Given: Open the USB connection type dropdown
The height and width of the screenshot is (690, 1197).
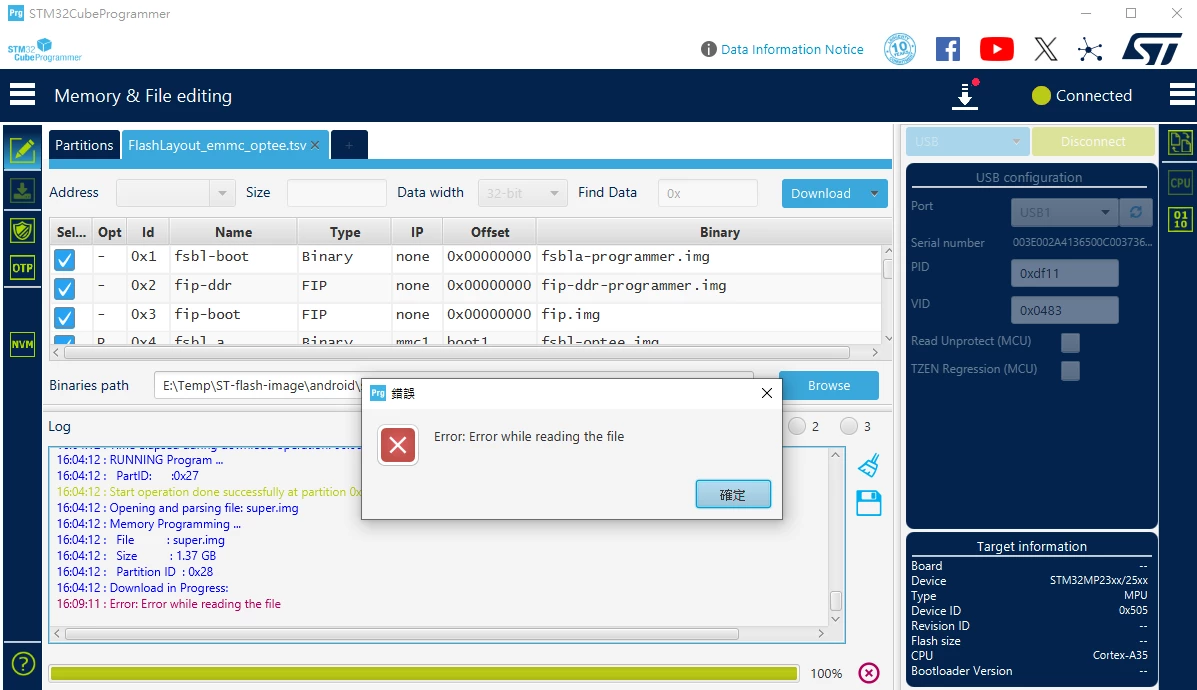Looking at the screenshot, I should click(967, 141).
